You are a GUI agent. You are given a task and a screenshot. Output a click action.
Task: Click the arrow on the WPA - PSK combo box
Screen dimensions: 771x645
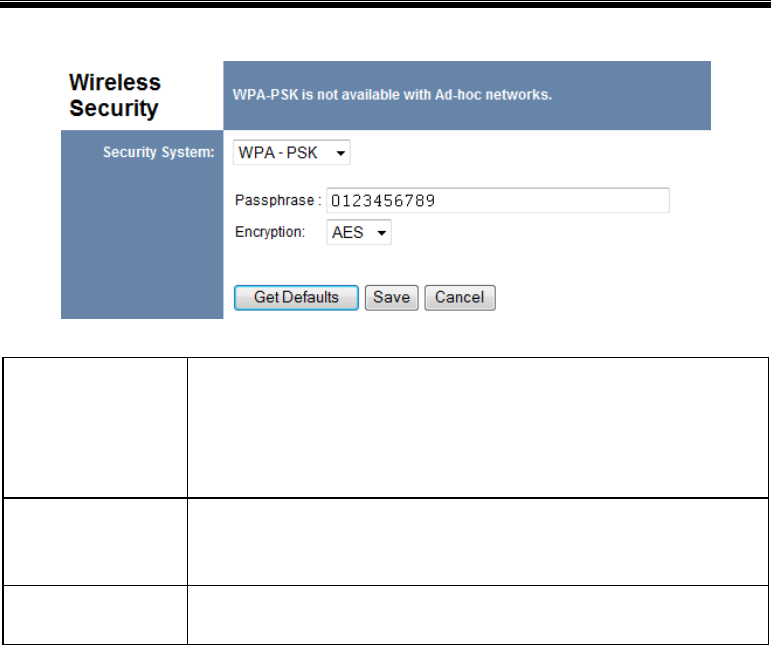[340, 153]
